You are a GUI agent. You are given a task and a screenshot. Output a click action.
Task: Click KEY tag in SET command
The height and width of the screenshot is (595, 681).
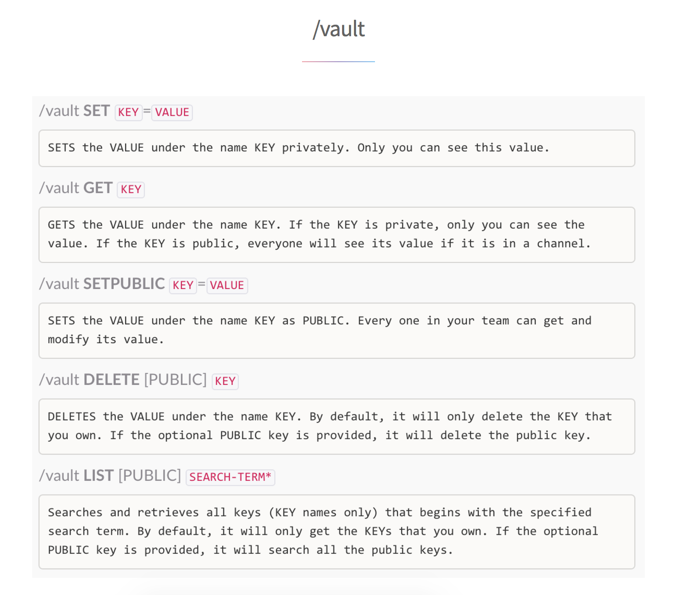point(128,112)
